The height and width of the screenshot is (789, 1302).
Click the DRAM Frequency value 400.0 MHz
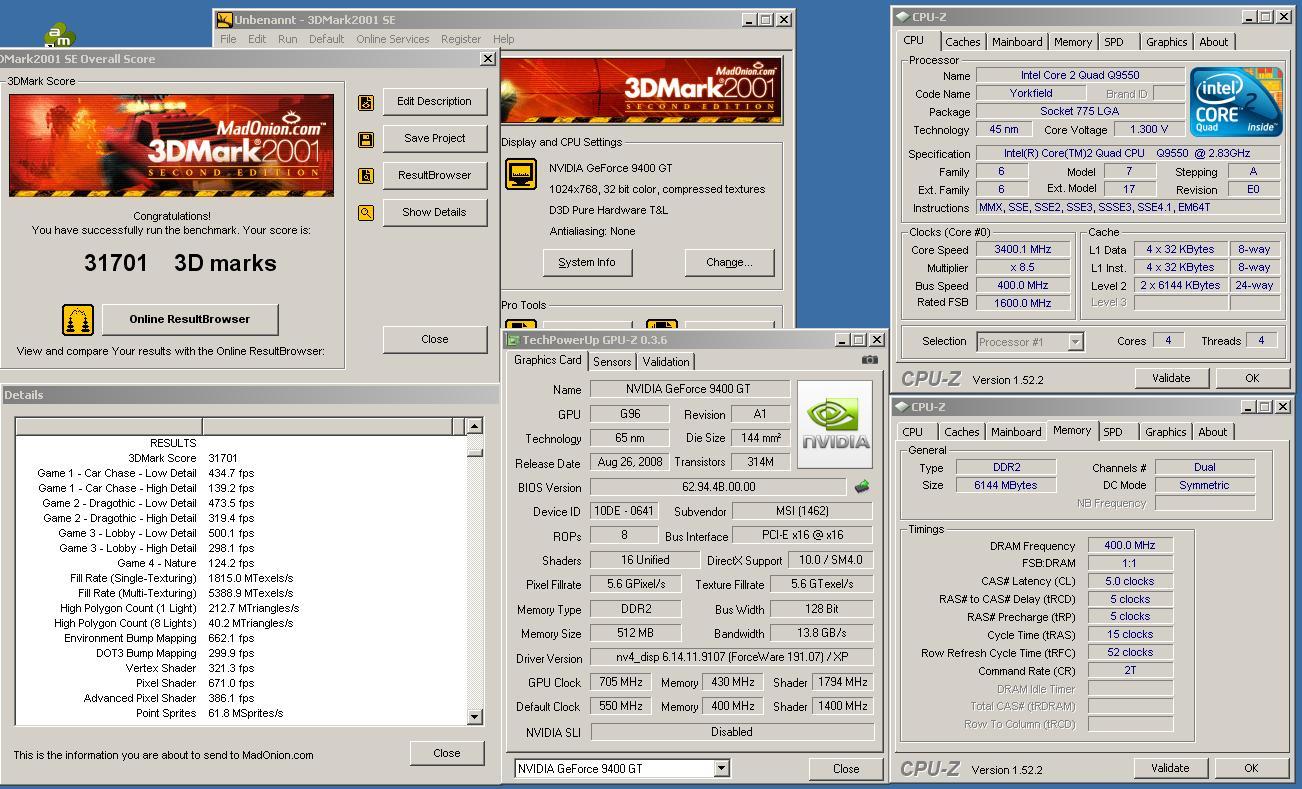1129,546
